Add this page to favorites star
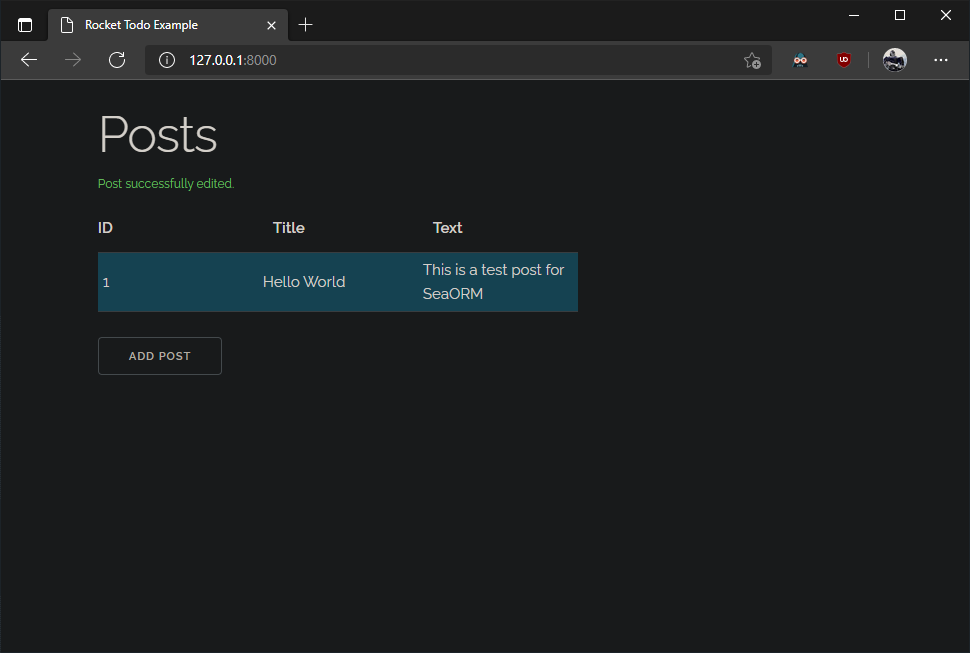Screen dimensions: 970x653 coord(752,60)
